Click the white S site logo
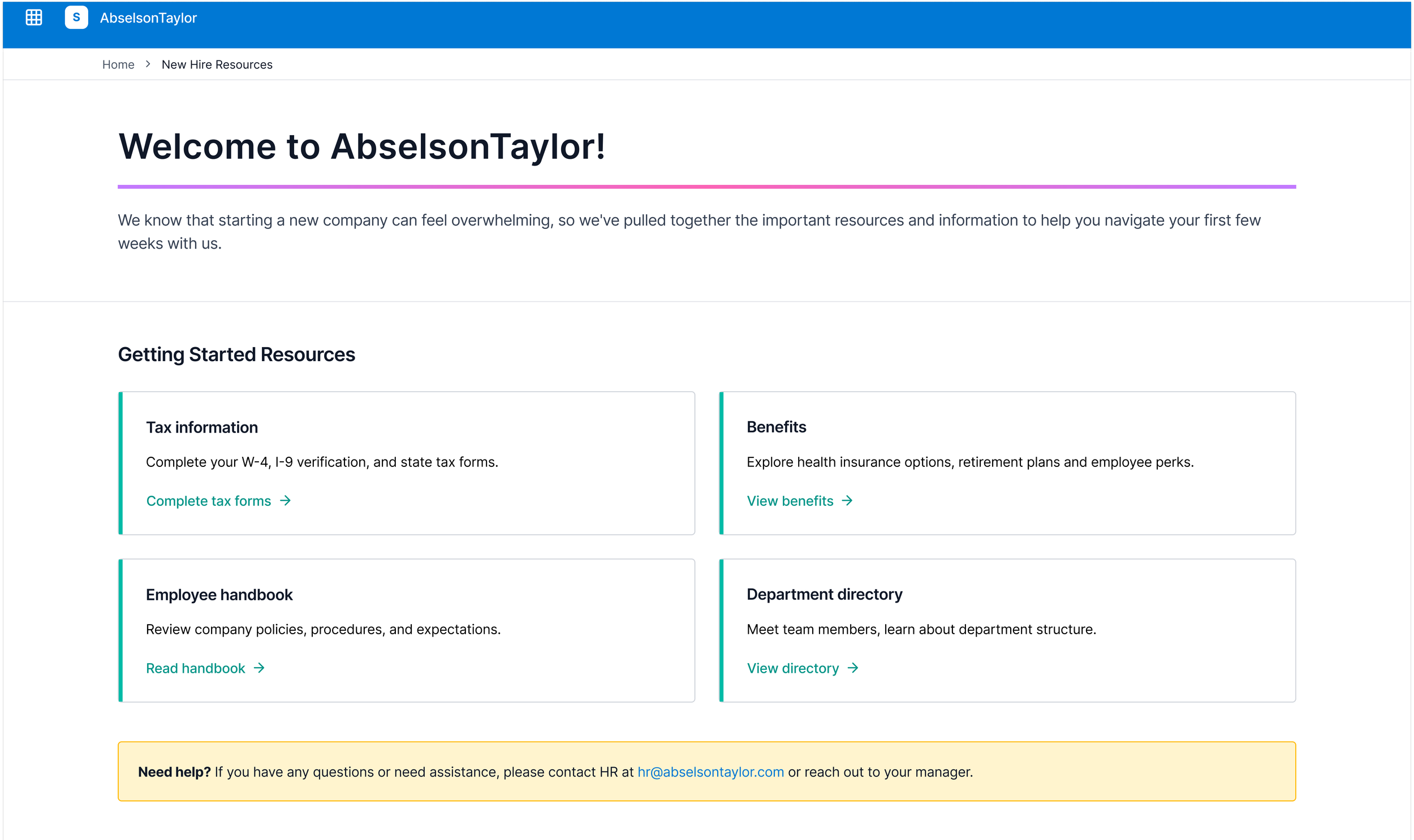The width and height of the screenshot is (1414, 840). coord(76,18)
